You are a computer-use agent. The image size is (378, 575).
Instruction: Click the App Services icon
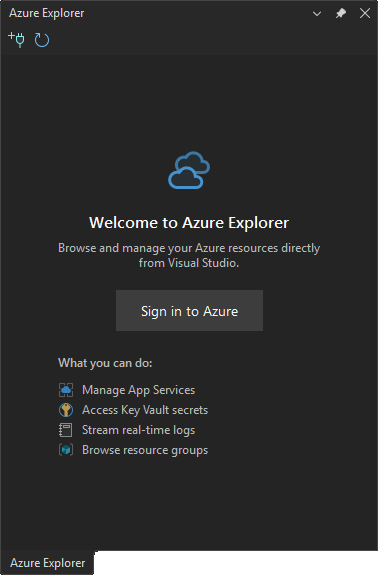point(66,390)
